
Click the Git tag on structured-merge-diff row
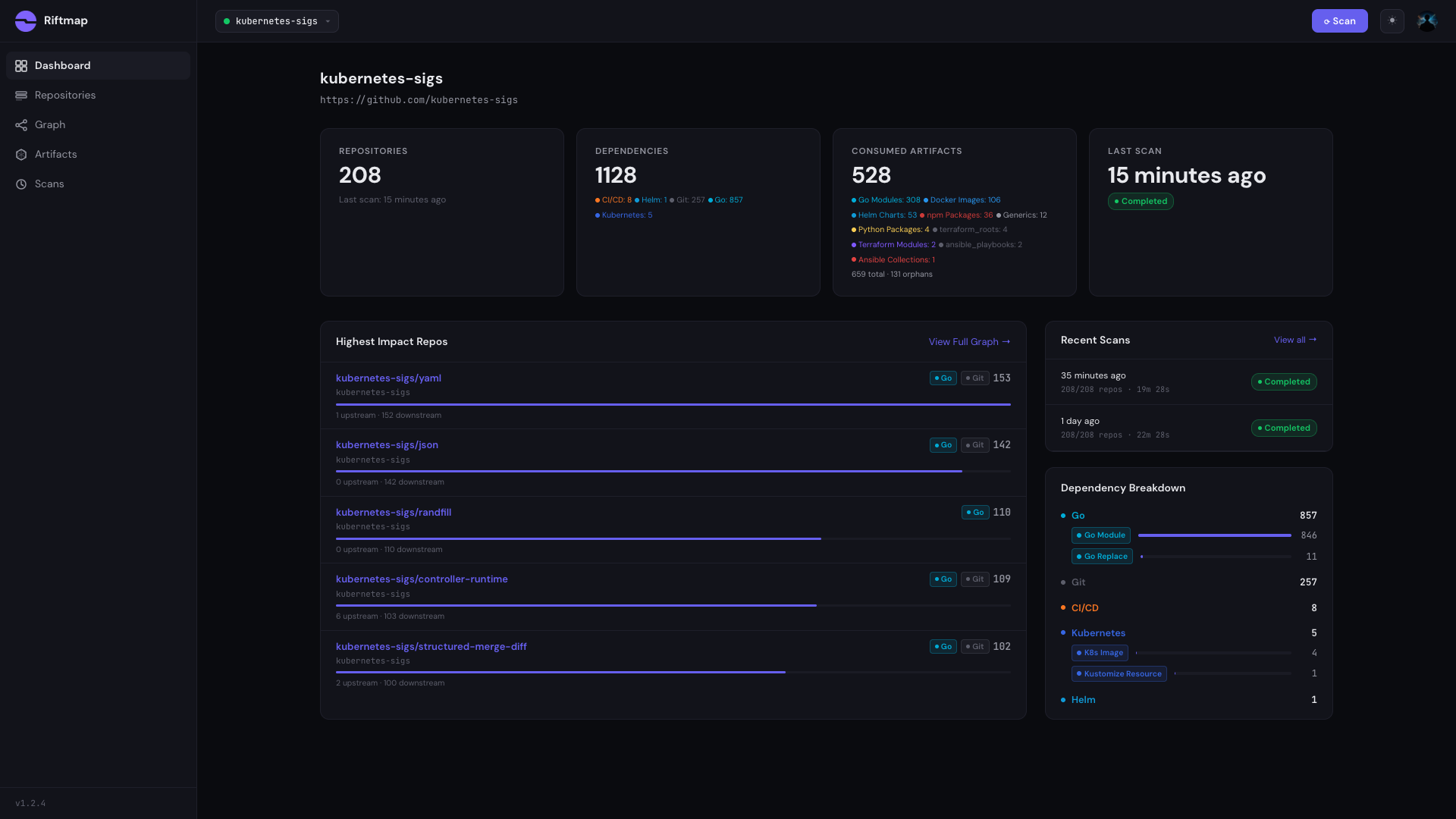pyautogui.click(x=975, y=647)
